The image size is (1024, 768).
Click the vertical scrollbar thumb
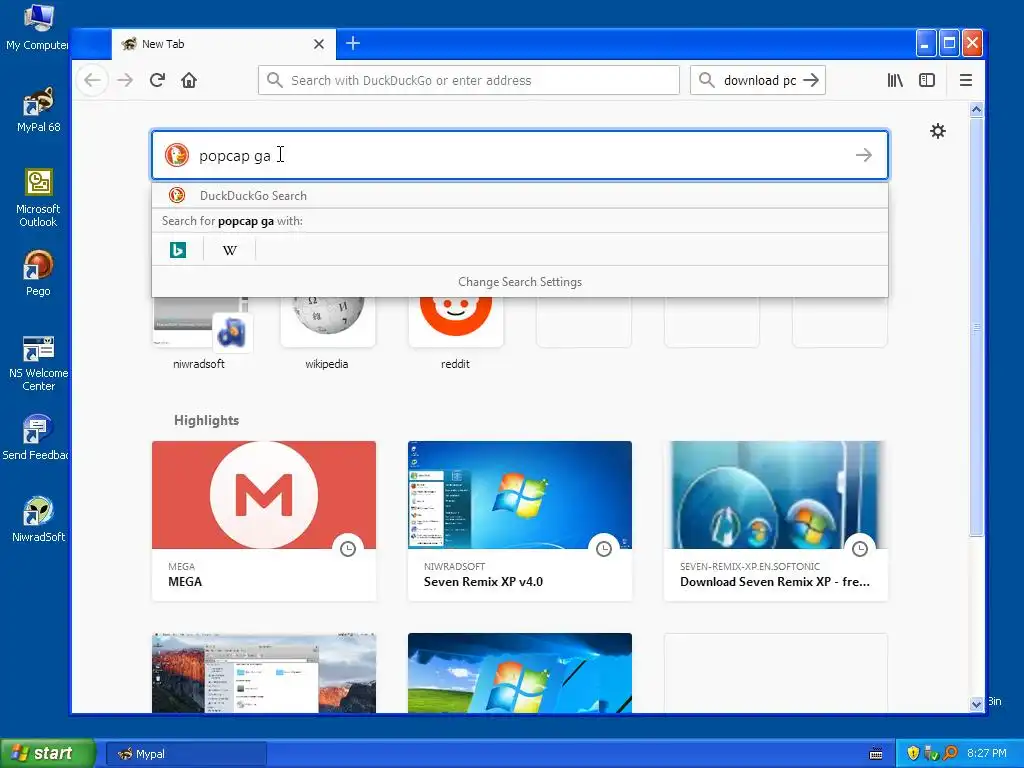(x=976, y=327)
